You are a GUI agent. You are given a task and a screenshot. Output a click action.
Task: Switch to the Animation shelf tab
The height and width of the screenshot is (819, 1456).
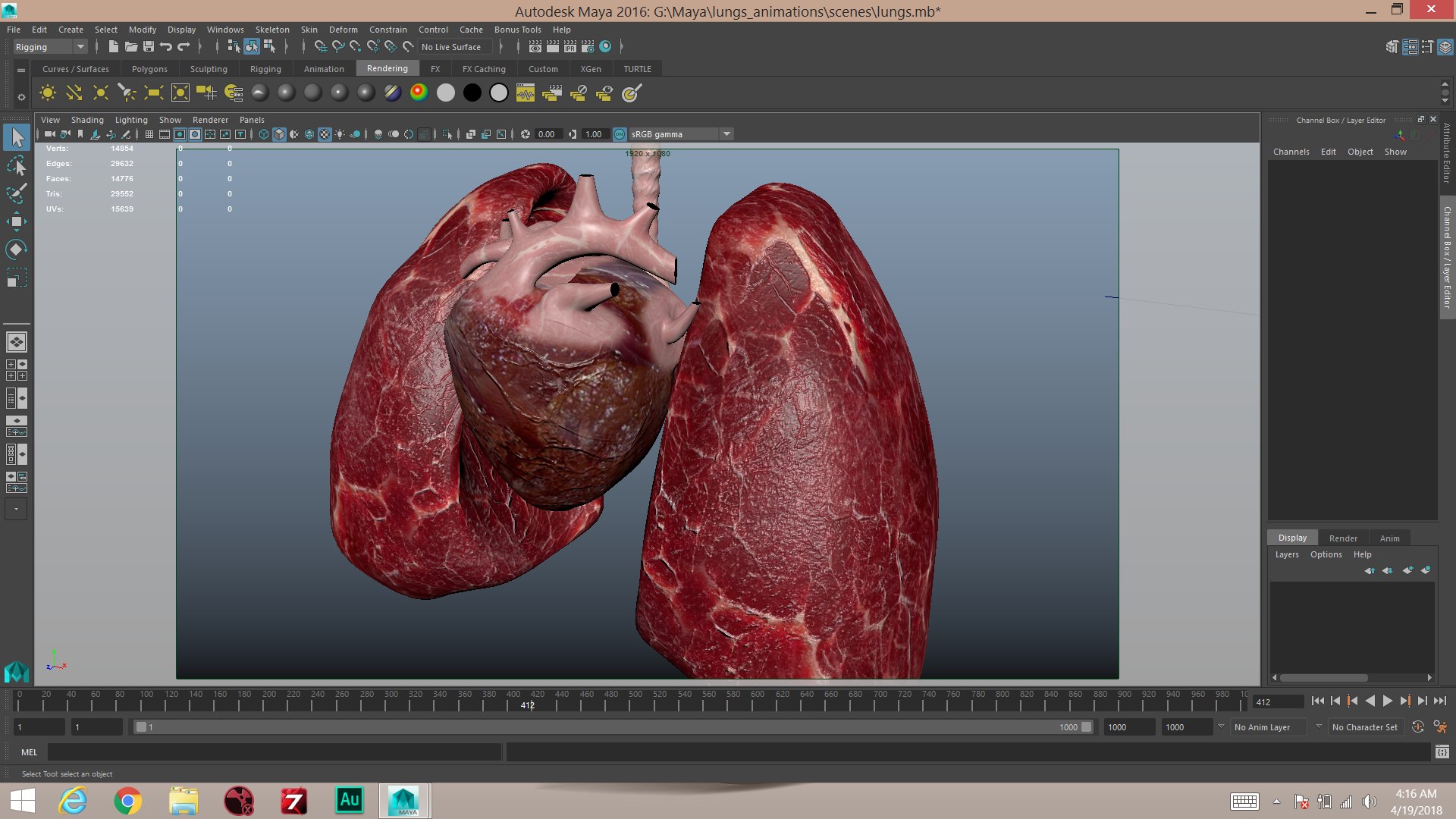[324, 69]
